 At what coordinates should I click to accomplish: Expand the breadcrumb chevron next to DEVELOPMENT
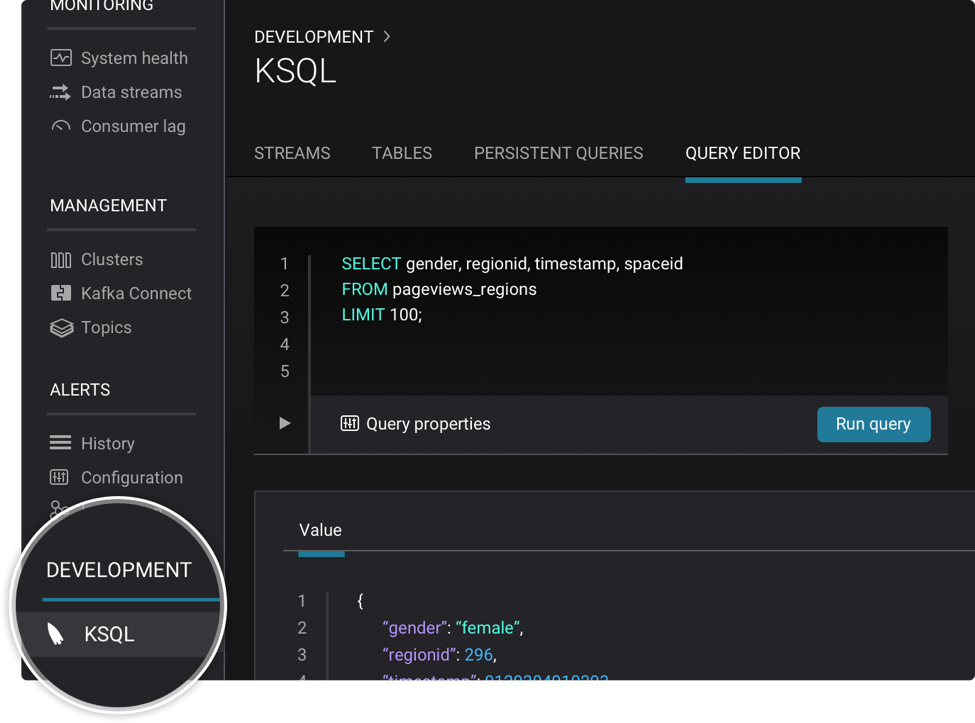(386, 36)
